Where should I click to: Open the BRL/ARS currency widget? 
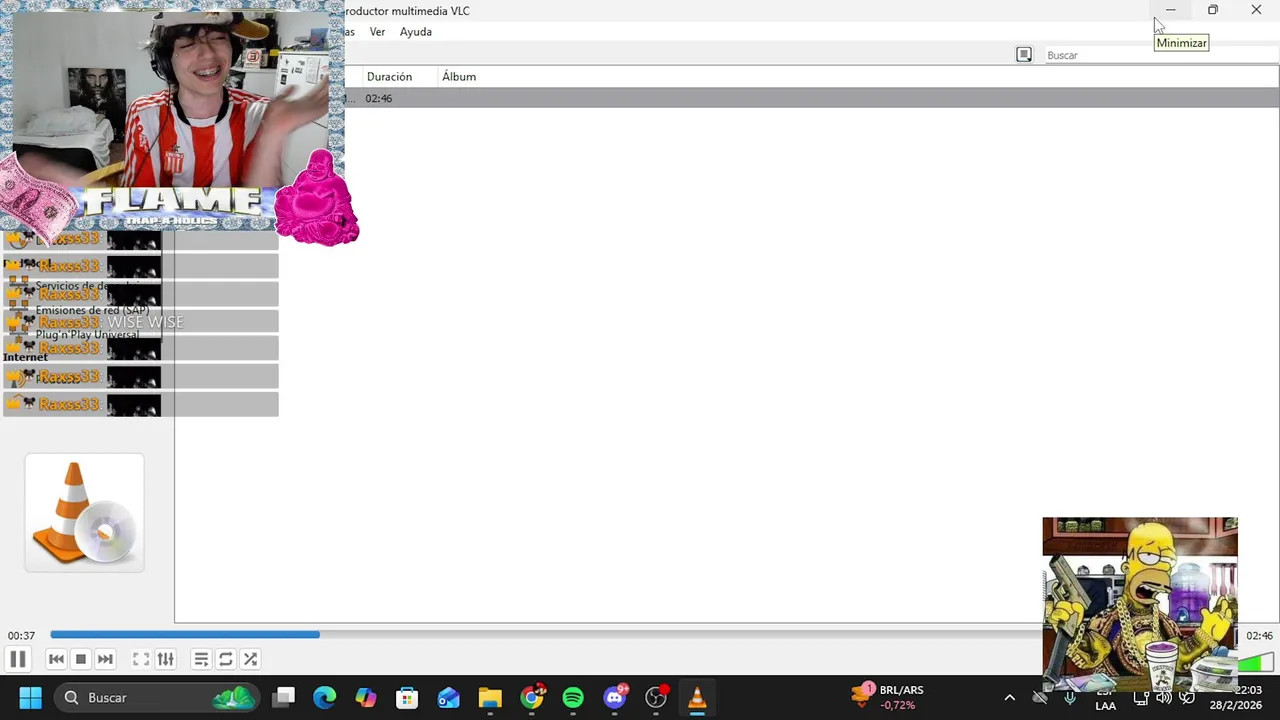tap(888, 697)
